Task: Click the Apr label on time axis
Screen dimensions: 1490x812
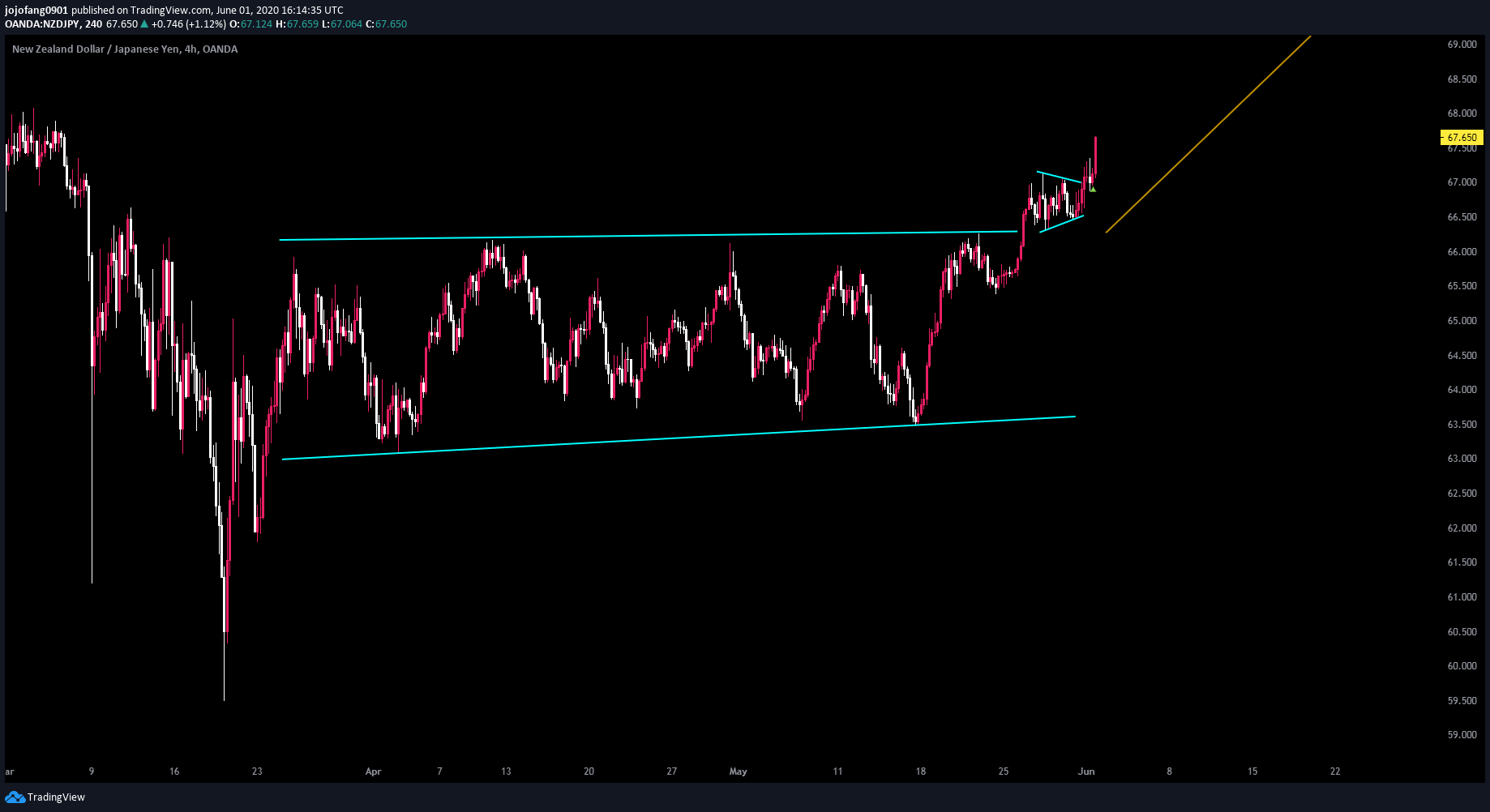Action: tap(373, 771)
